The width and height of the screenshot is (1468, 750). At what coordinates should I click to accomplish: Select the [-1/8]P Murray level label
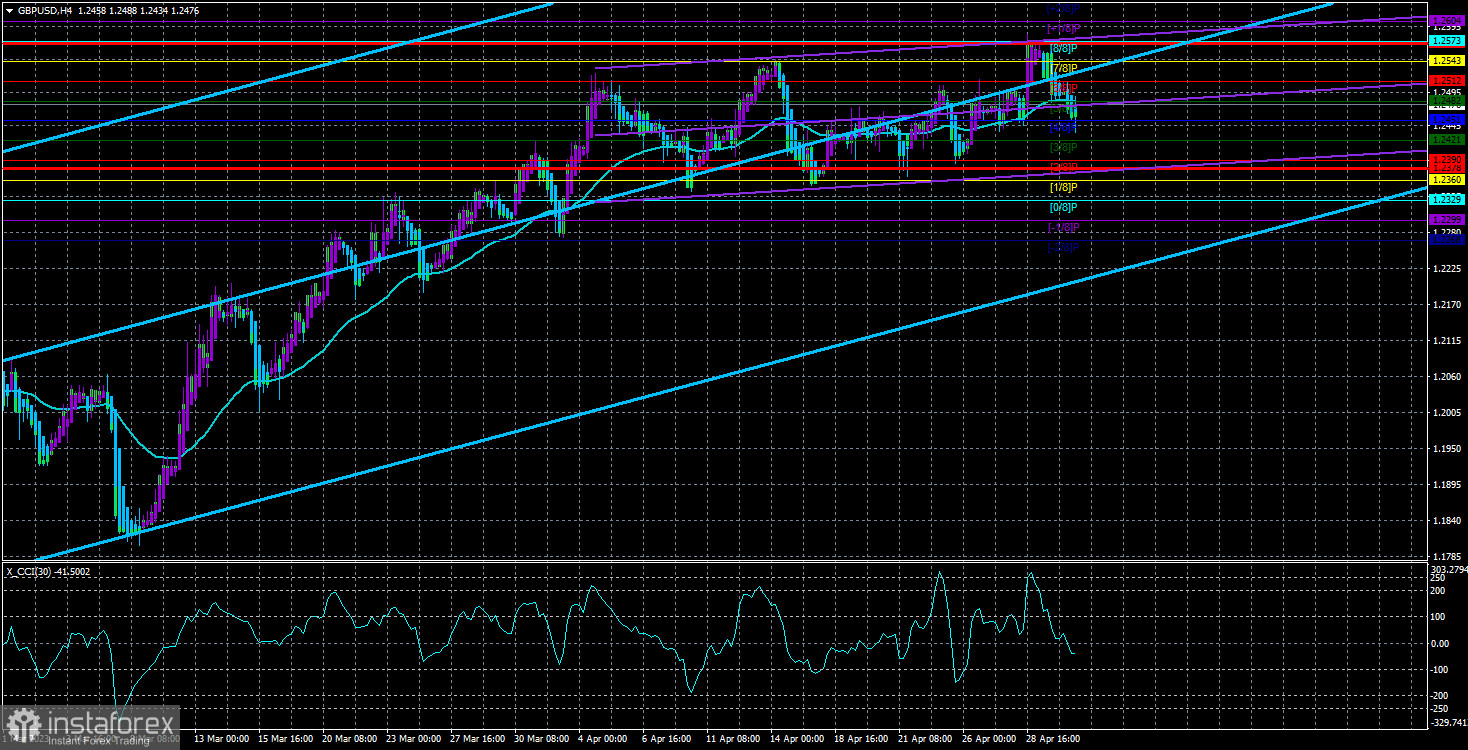[1063, 228]
